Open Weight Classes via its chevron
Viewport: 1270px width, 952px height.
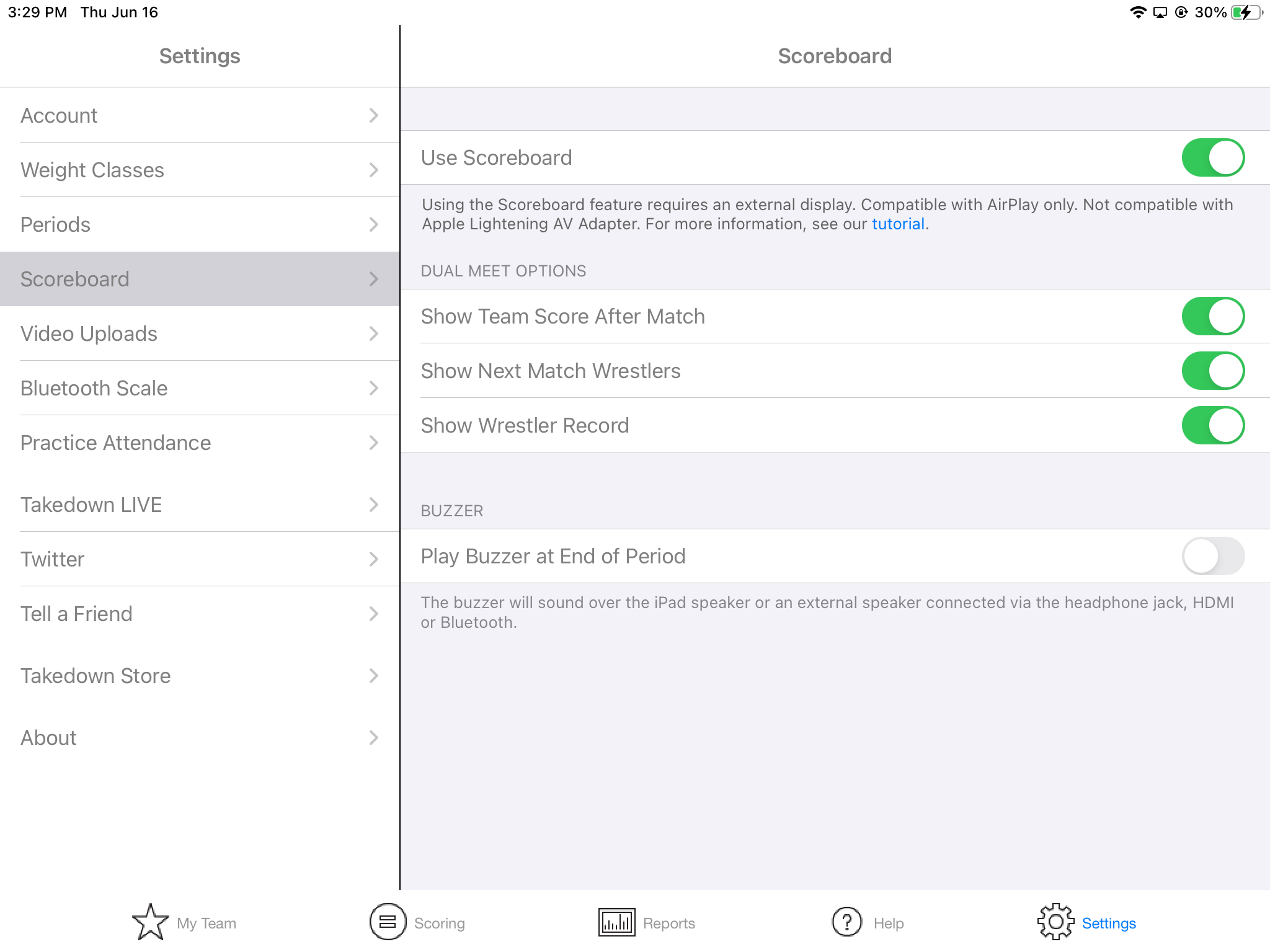(x=373, y=170)
